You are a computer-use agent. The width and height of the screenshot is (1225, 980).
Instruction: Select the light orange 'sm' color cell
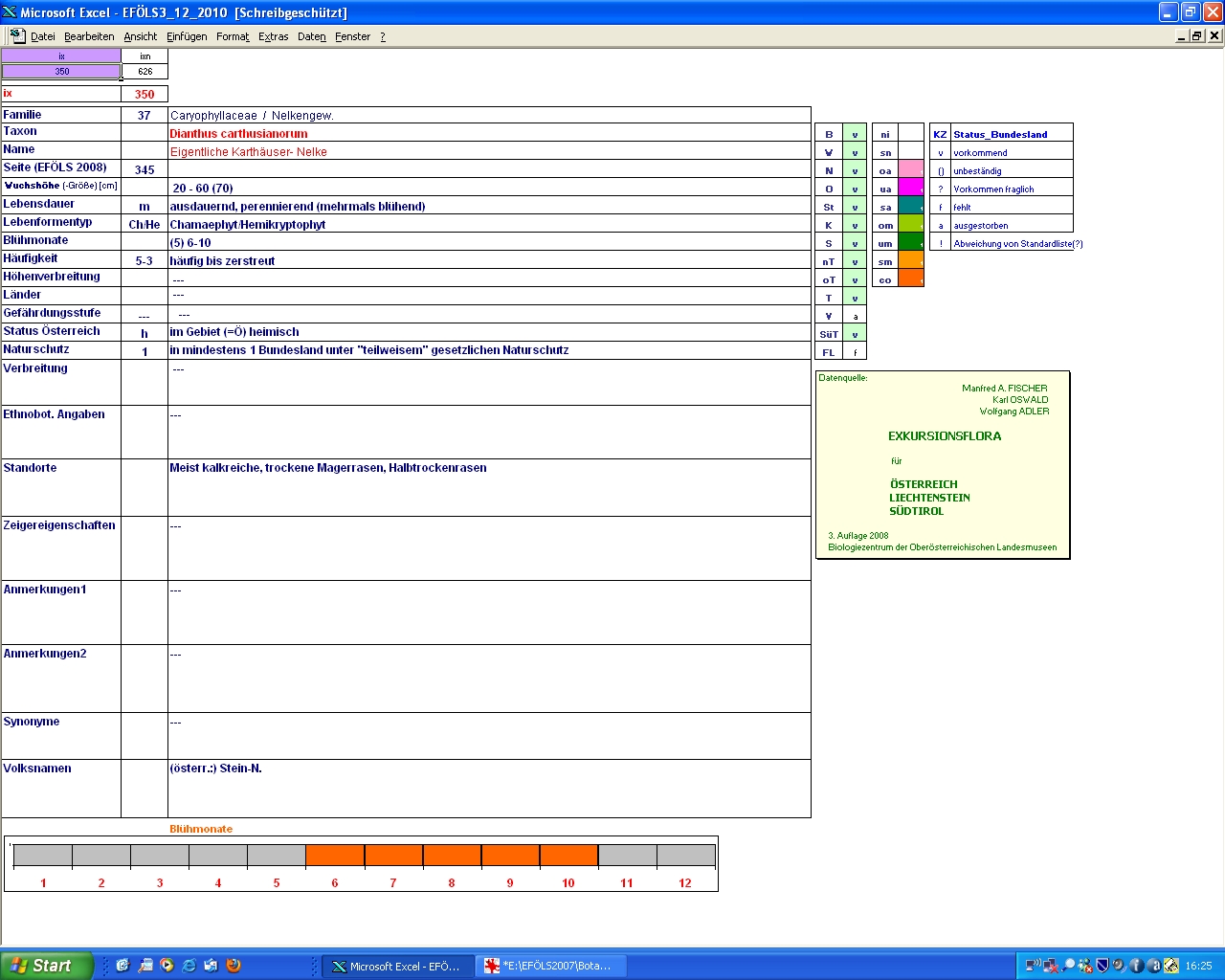910,261
